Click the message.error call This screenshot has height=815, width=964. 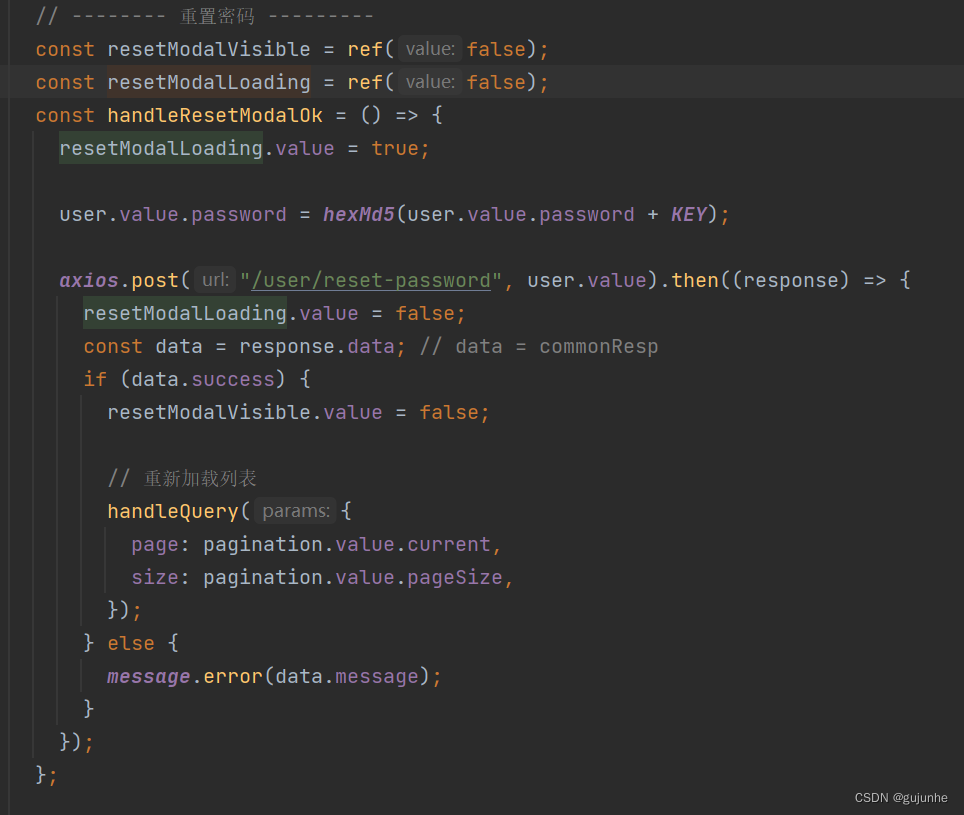pyautogui.click(x=184, y=676)
